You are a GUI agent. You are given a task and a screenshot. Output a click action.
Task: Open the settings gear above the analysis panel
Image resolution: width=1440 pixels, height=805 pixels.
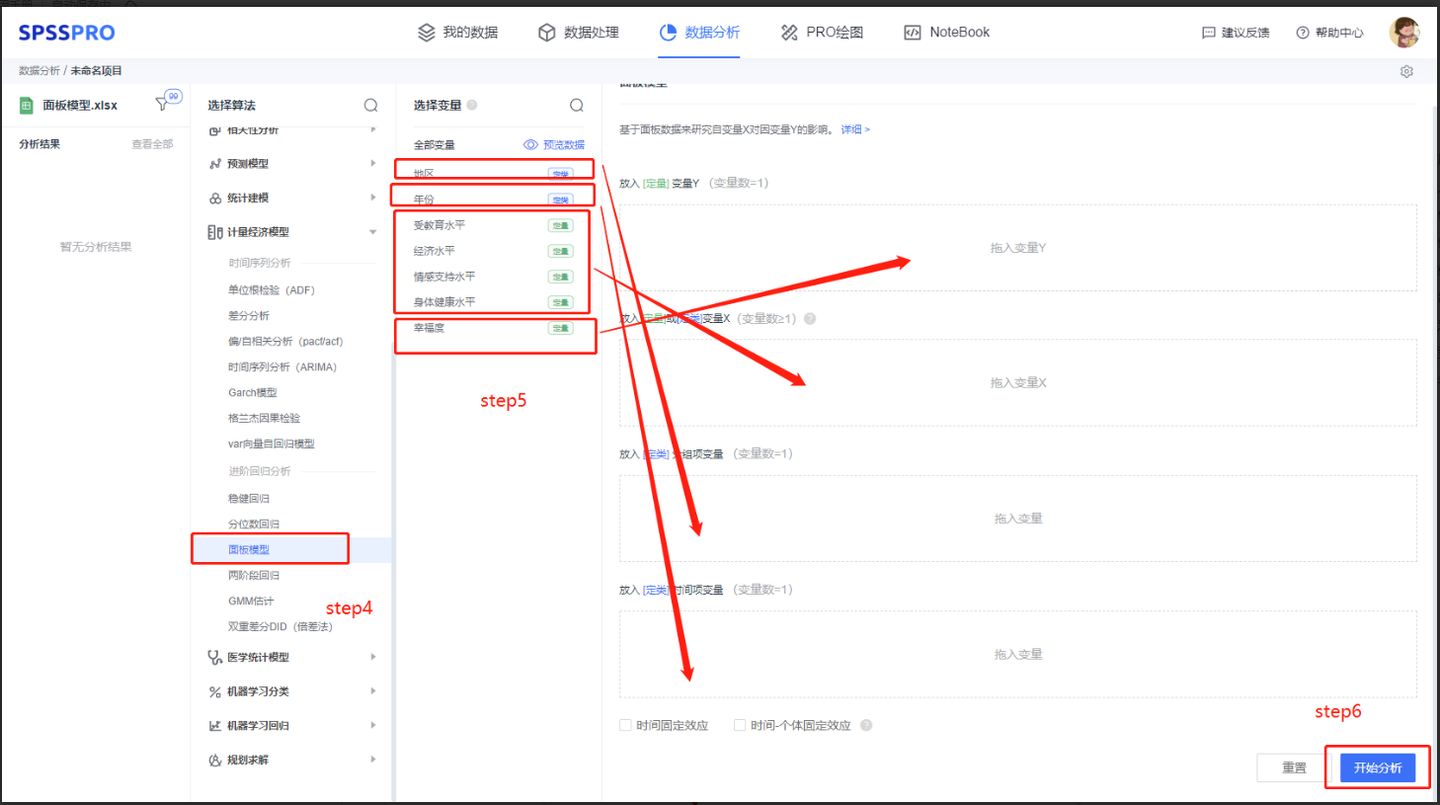click(x=1406, y=71)
